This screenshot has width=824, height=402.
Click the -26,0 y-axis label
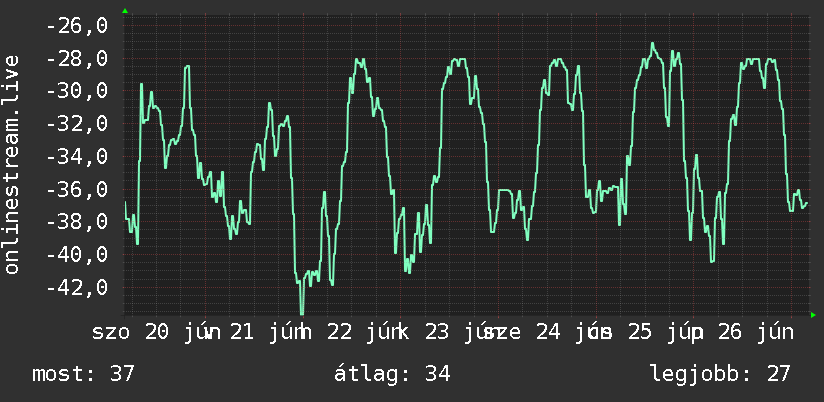click(x=77, y=25)
